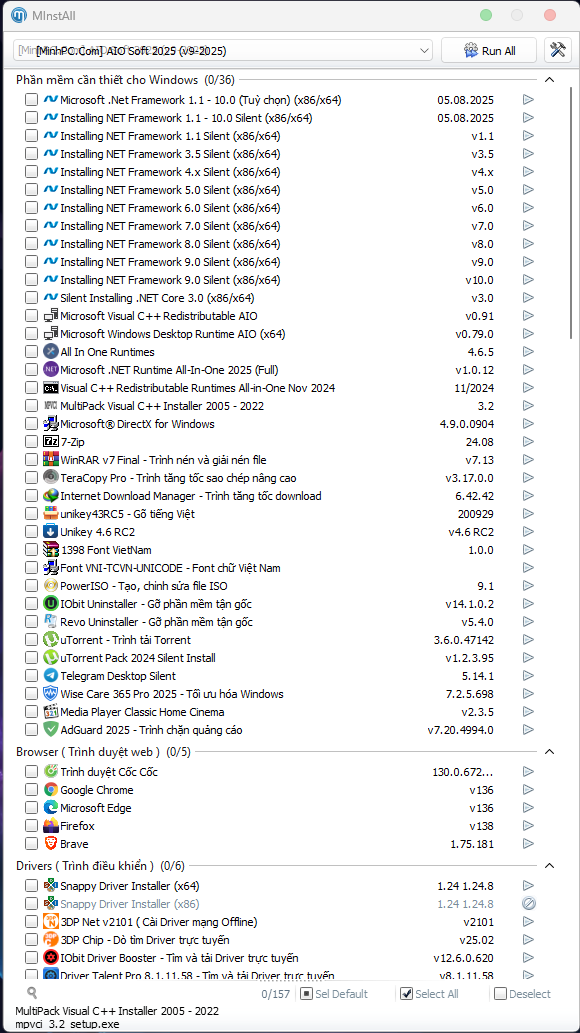The image size is (580, 1033).
Task: Collapse the Browser (Trình duyệt web) group
Action: click(x=550, y=752)
